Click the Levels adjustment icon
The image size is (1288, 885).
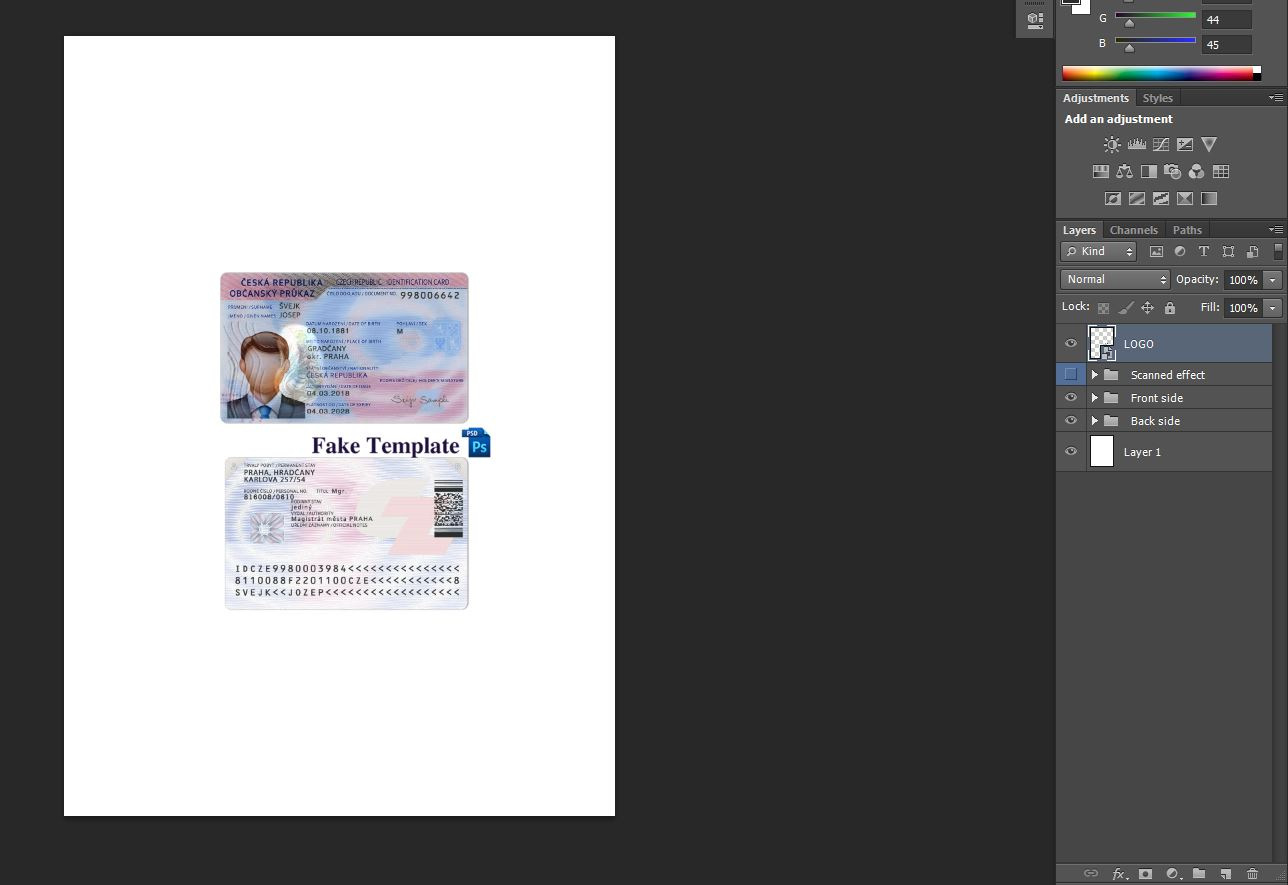1136,145
